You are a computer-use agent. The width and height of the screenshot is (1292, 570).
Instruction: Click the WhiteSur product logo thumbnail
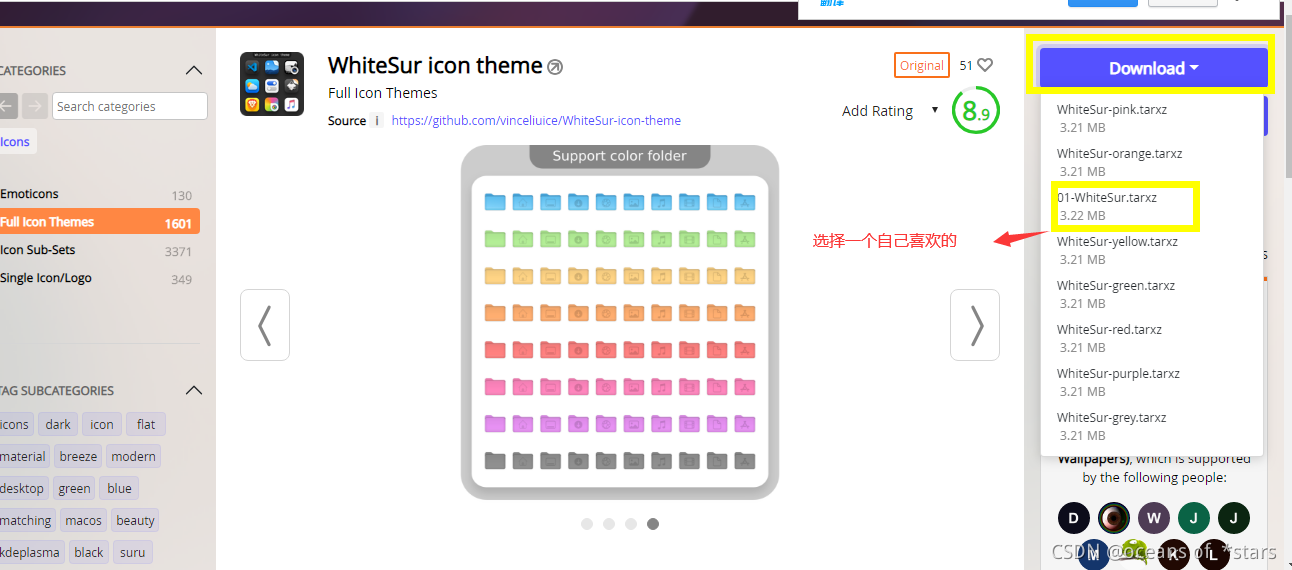pyautogui.click(x=272, y=84)
